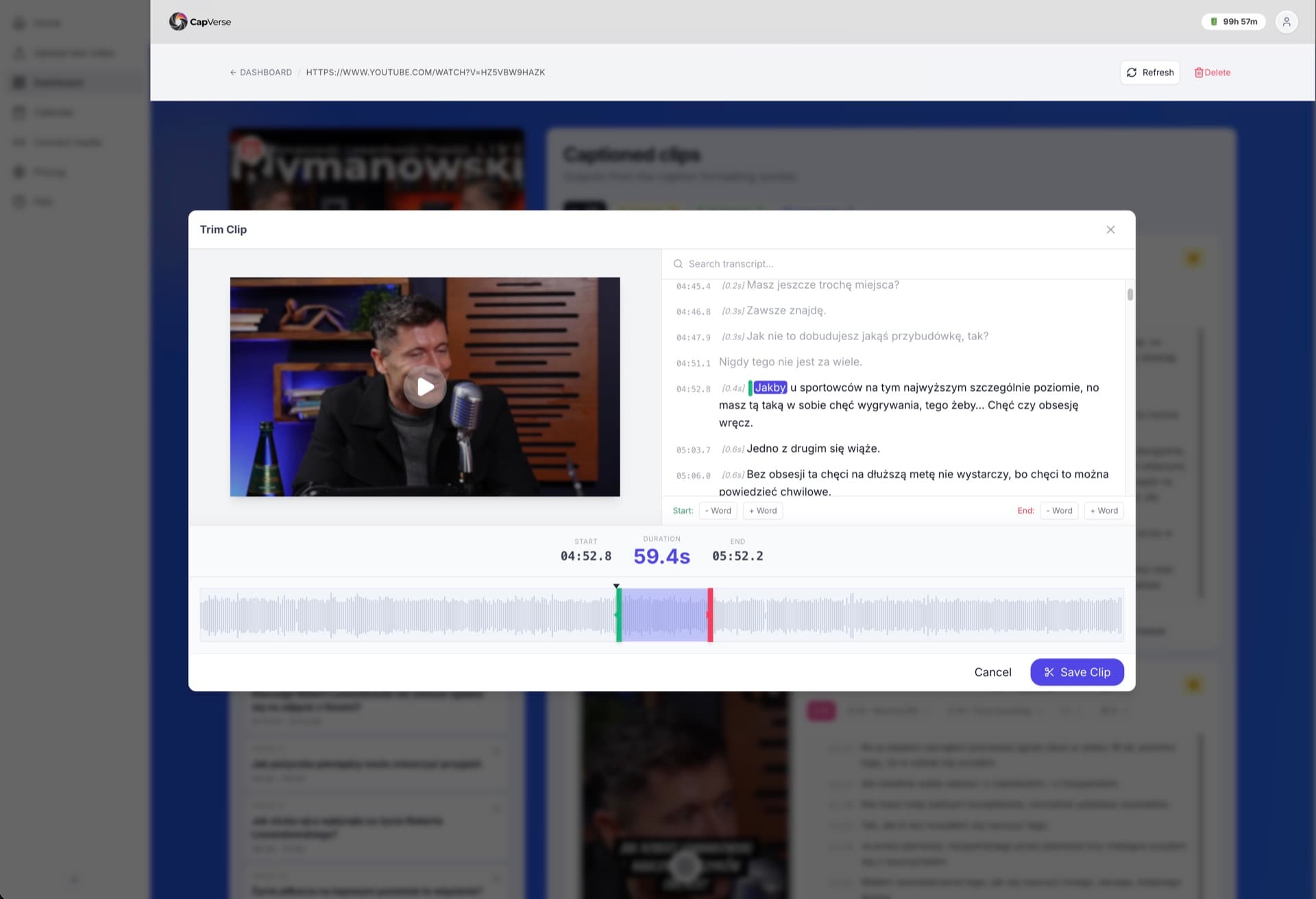
Task: Click the CapVerse logo
Action: (x=199, y=21)
